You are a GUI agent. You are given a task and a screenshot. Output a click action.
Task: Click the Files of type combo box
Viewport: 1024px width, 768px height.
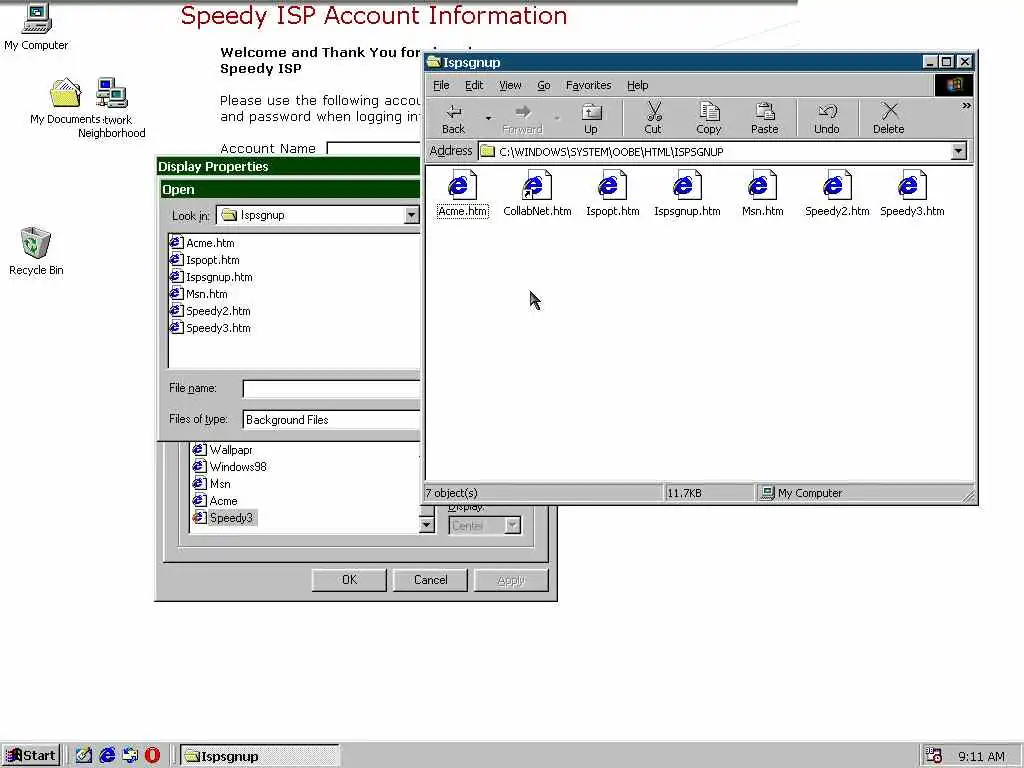(331, 420)
